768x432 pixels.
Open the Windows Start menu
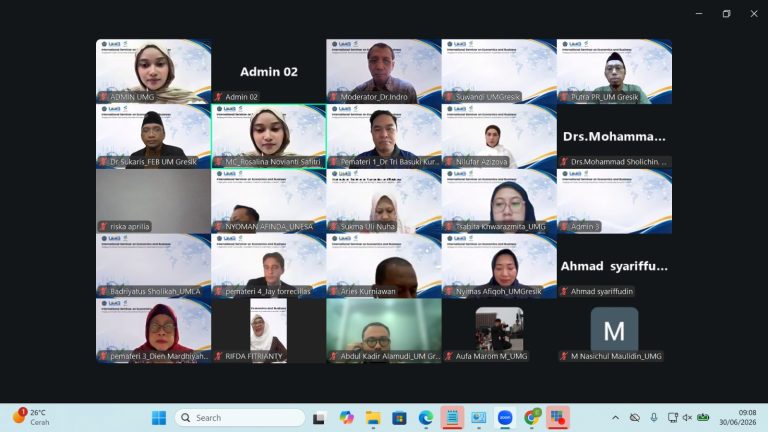pos(159,418)
